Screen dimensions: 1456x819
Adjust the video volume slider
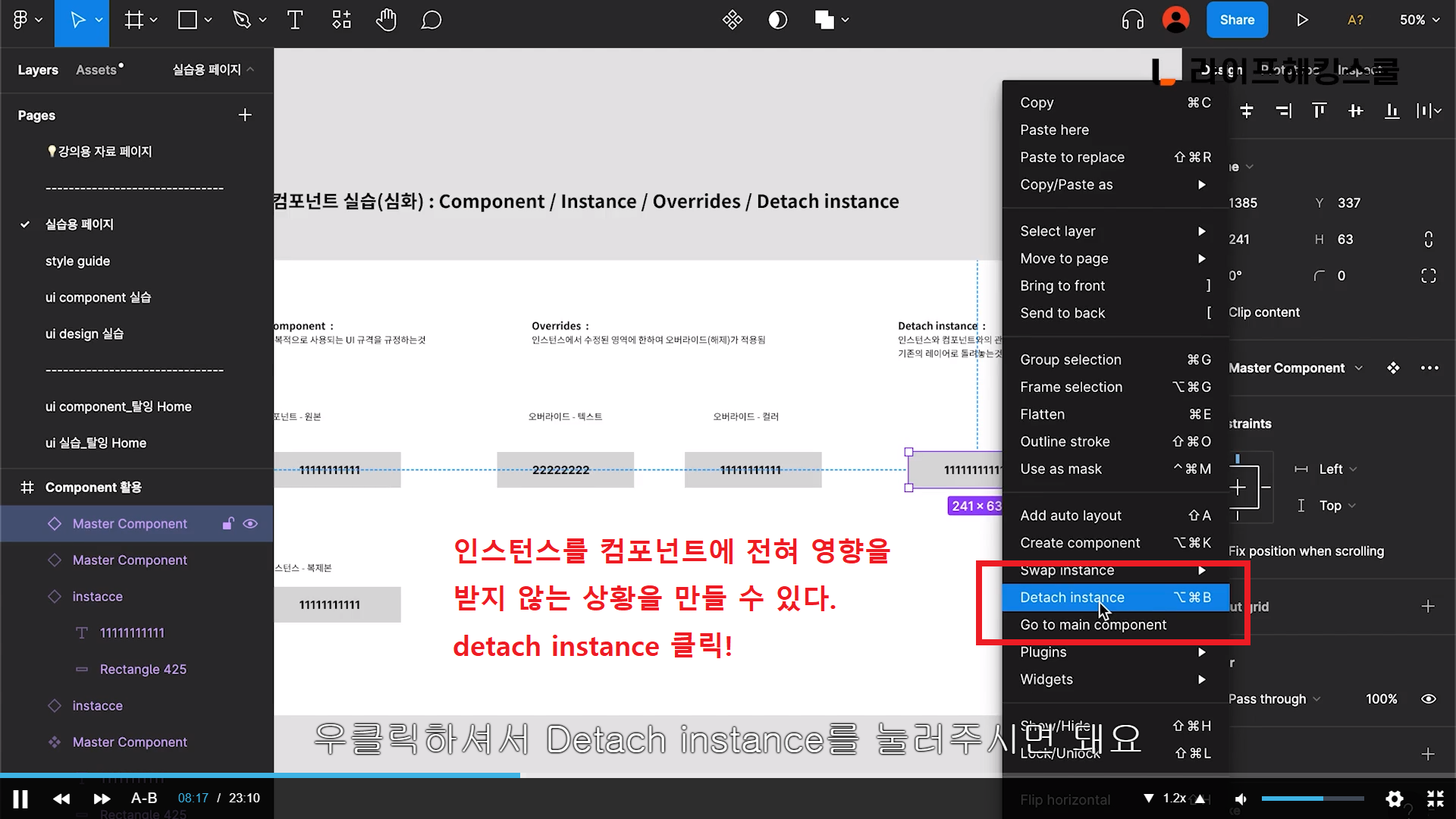[1312, 799]
